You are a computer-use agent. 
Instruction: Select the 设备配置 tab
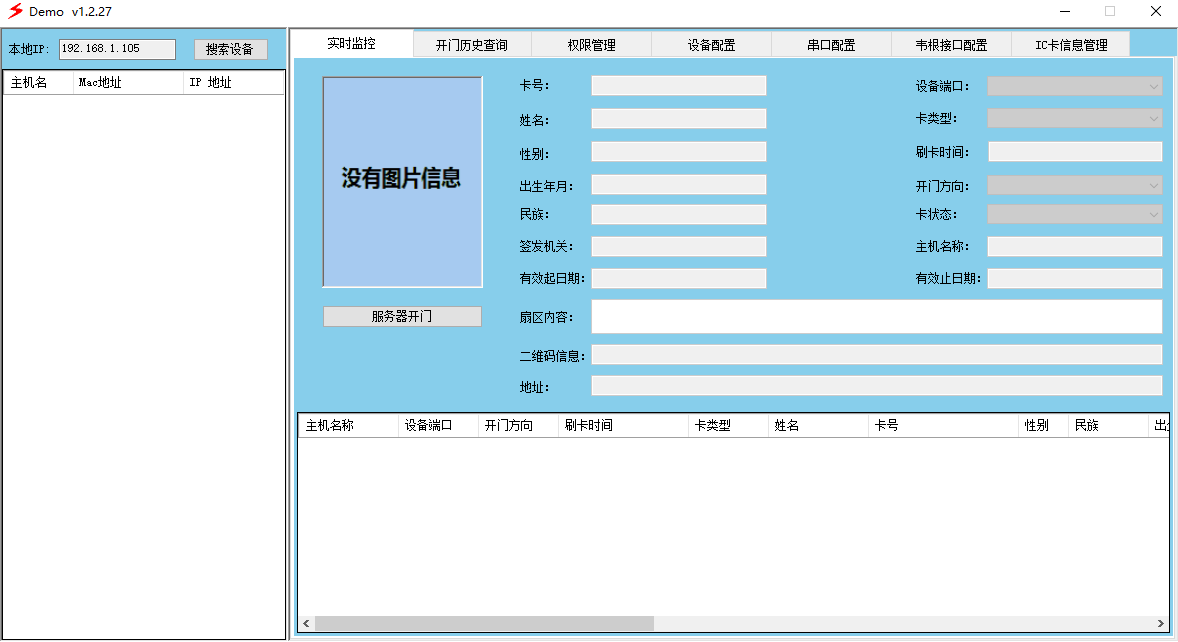[x=711, y=45]
